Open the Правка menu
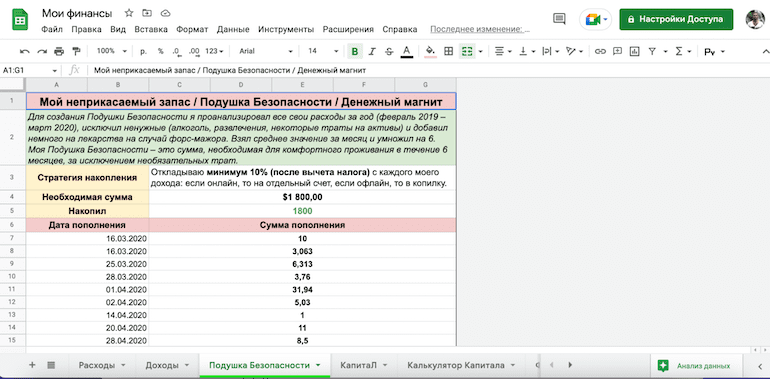Screen dimensions: 770x379 click(x=86, y=29)
